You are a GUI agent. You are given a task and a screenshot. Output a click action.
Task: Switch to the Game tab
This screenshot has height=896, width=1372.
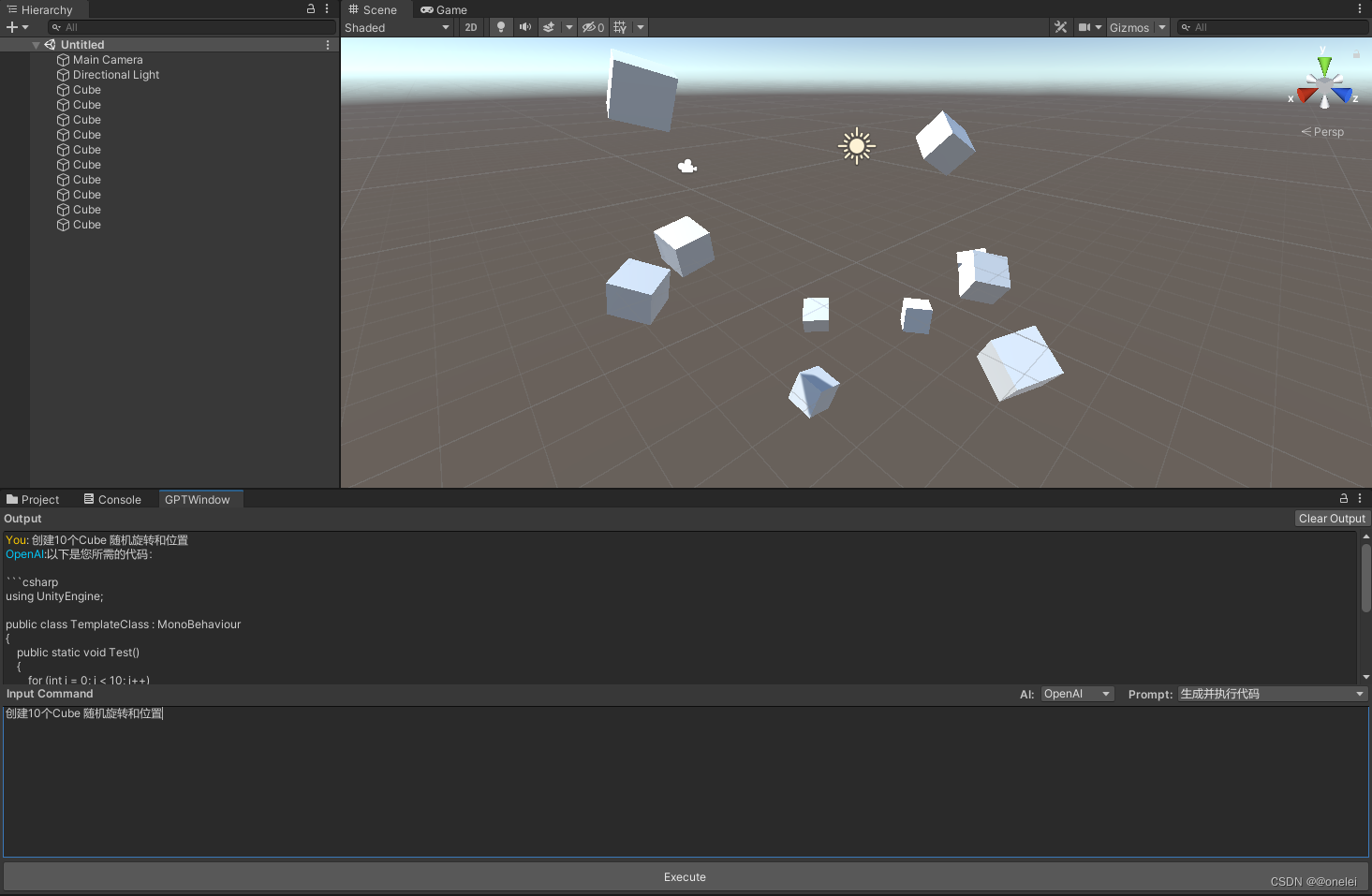(x=444, y=9)
